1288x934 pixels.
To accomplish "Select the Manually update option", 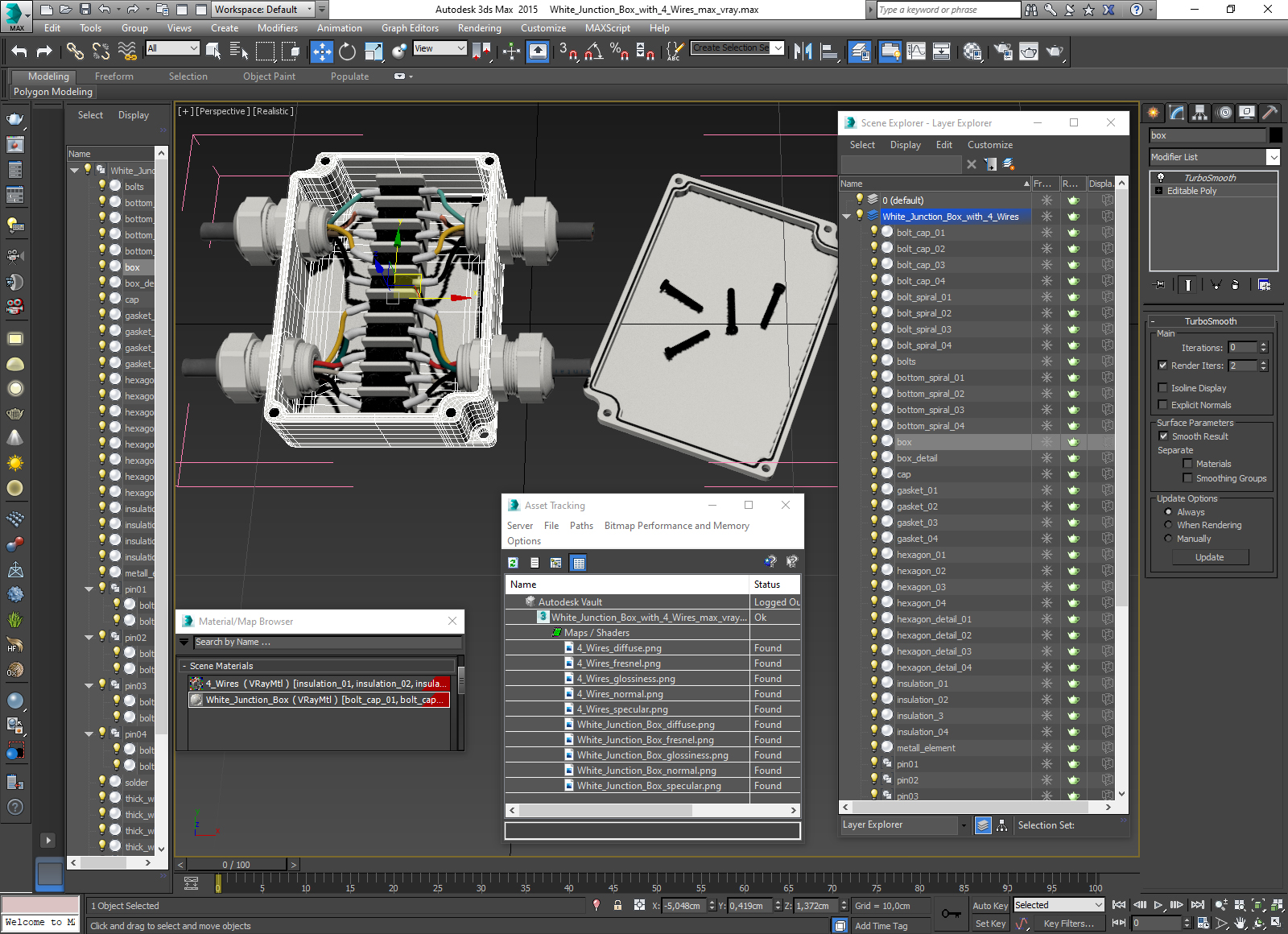I will coord(1168,539).
